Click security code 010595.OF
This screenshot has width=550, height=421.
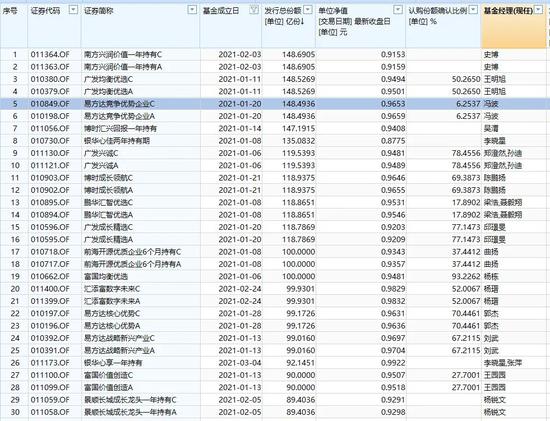pyautogui.click(x=50, y=240)
